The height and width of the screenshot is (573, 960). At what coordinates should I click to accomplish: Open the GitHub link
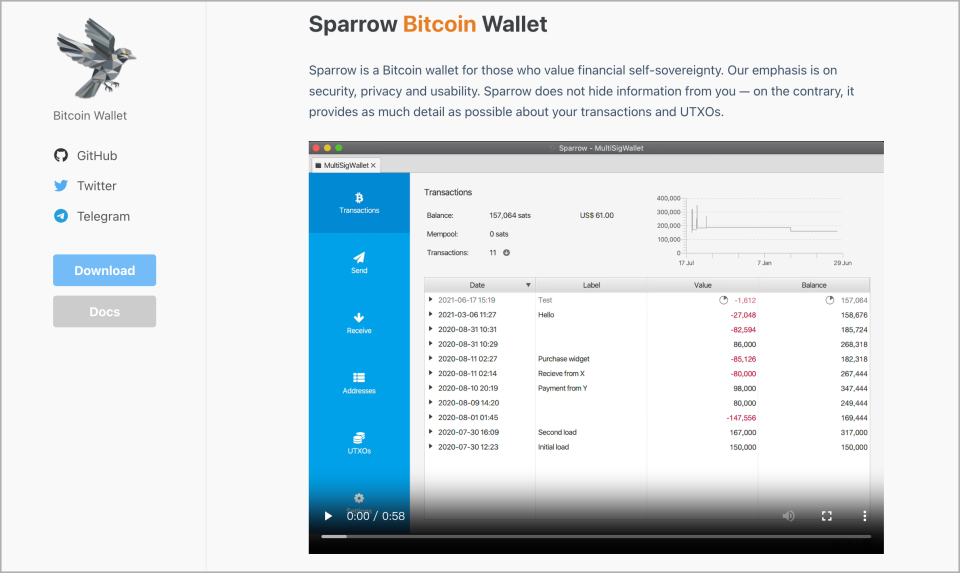[85, 155]
